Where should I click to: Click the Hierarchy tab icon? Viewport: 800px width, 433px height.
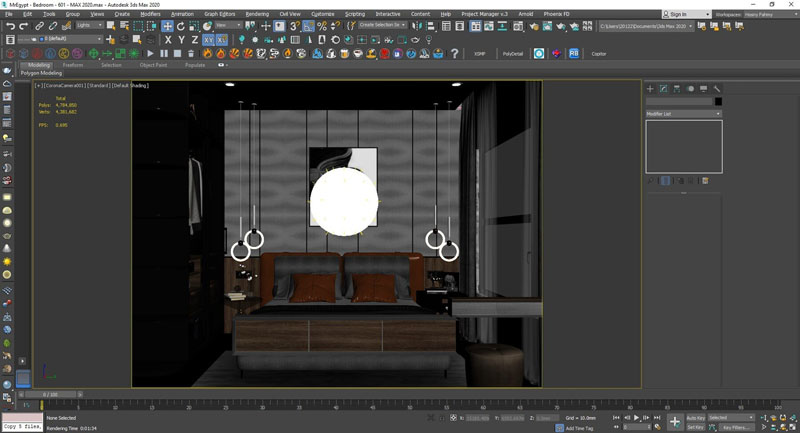[x=677, y=89]
